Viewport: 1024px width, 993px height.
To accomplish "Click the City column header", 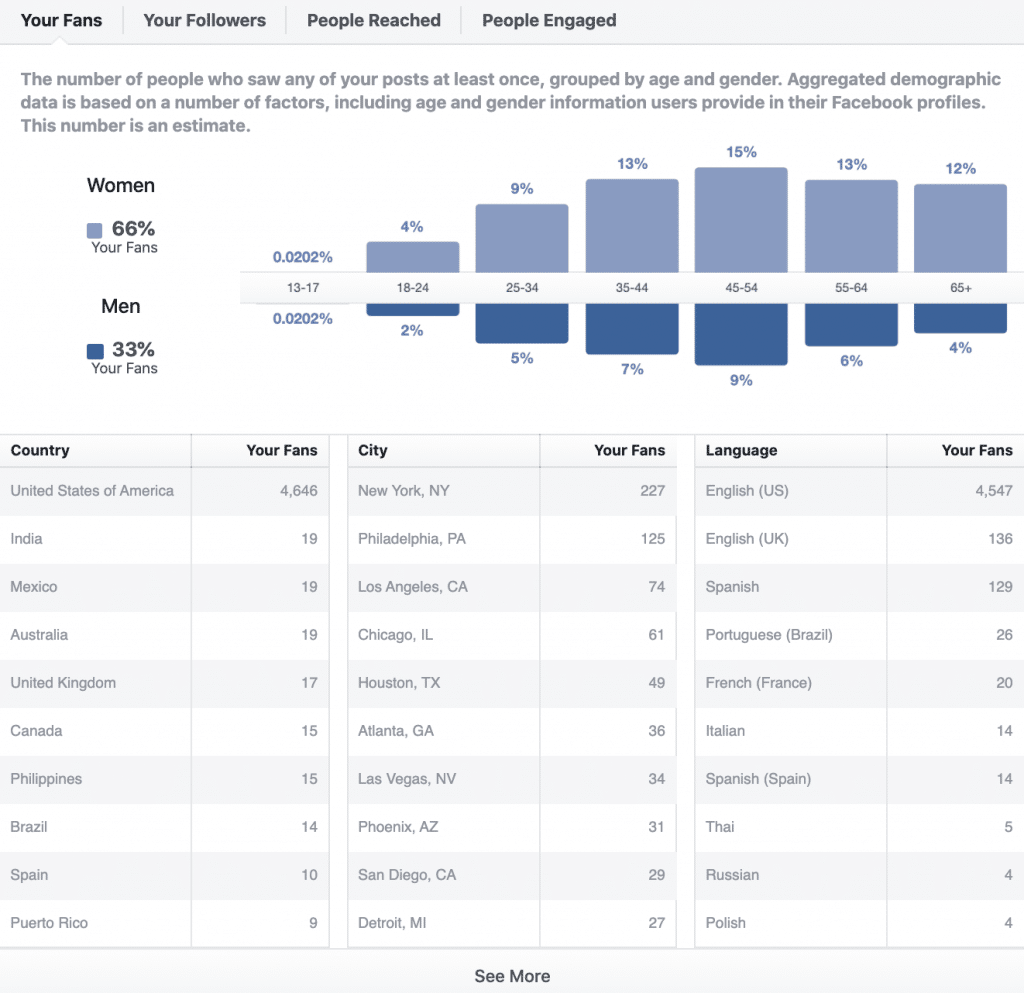I will [373, 451].
